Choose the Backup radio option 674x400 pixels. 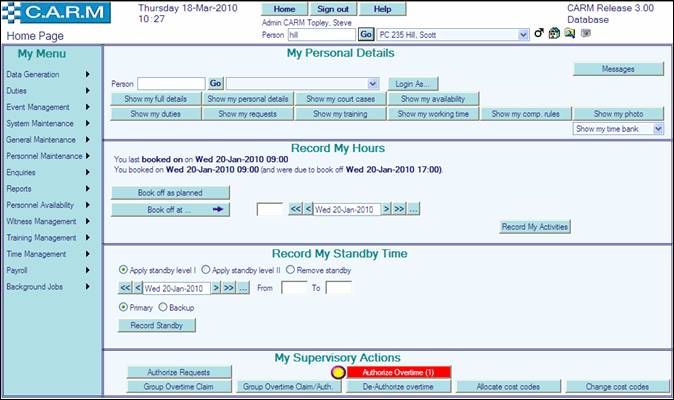point(163,307)
